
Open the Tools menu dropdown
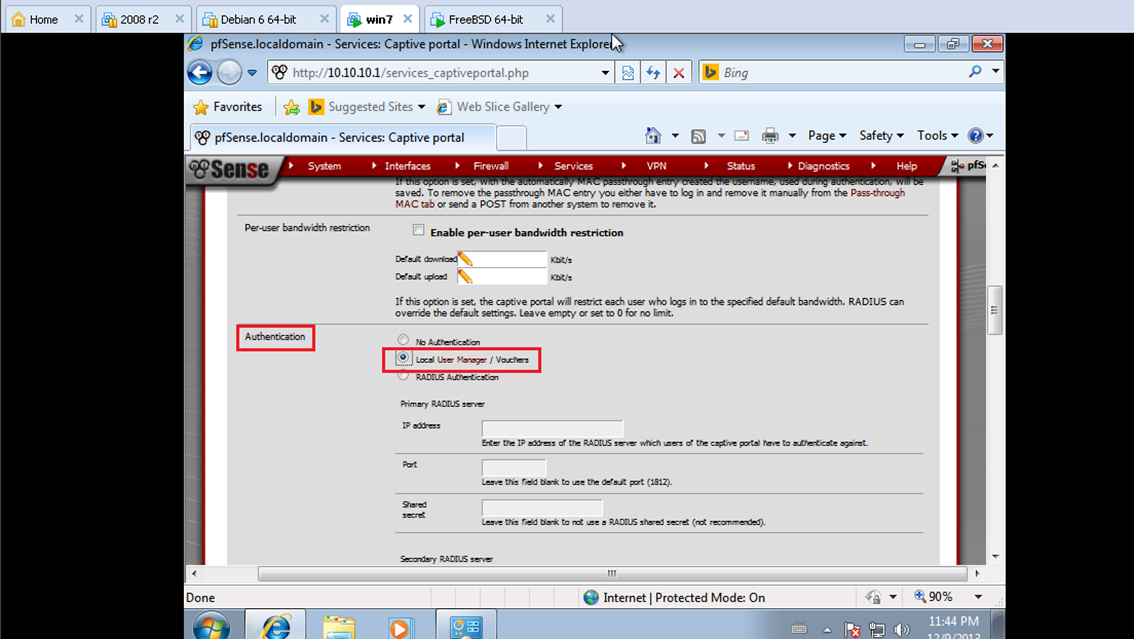pos(937,136)
